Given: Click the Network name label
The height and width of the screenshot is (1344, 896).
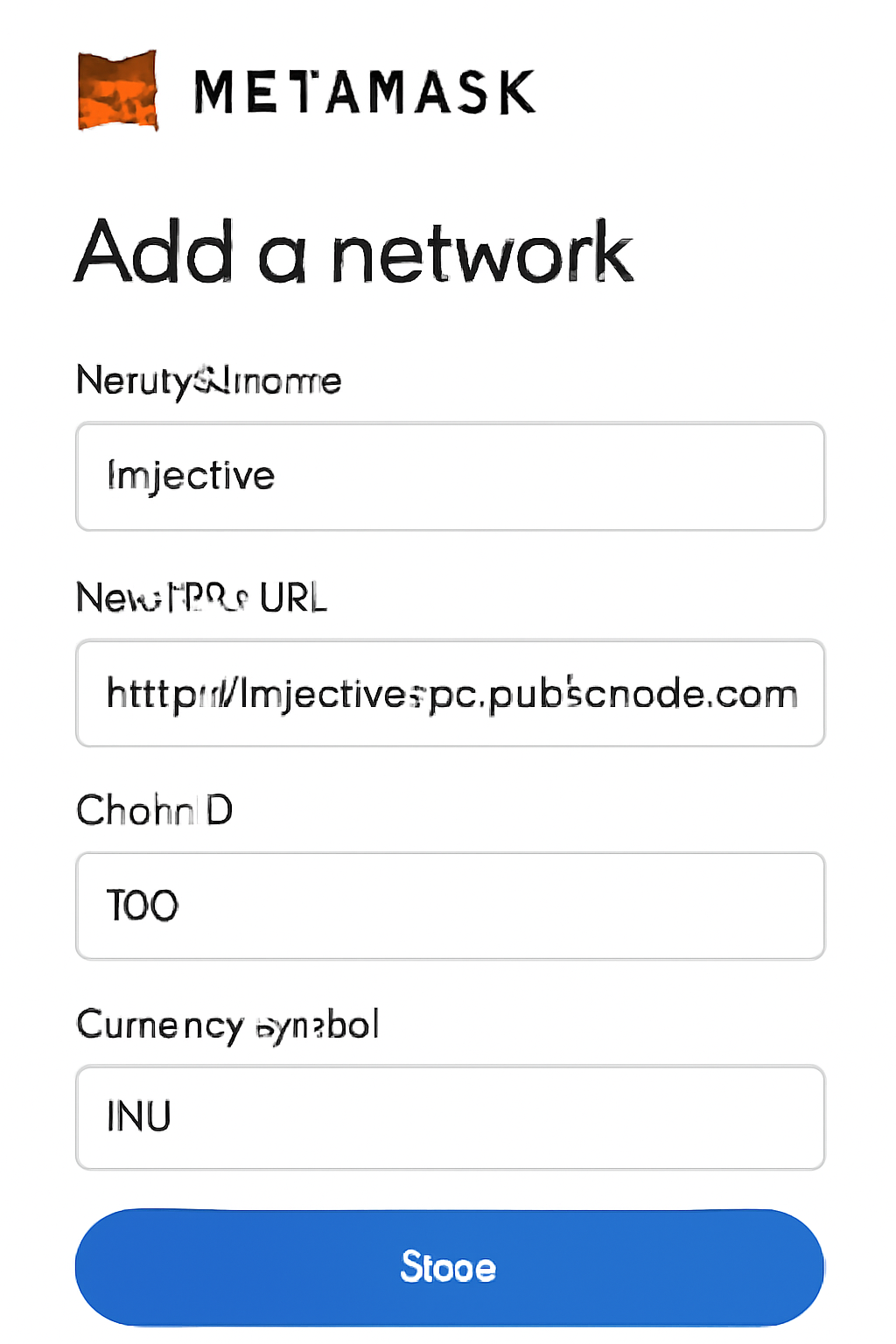Looking at the screenshot, I should click(208, 381).
